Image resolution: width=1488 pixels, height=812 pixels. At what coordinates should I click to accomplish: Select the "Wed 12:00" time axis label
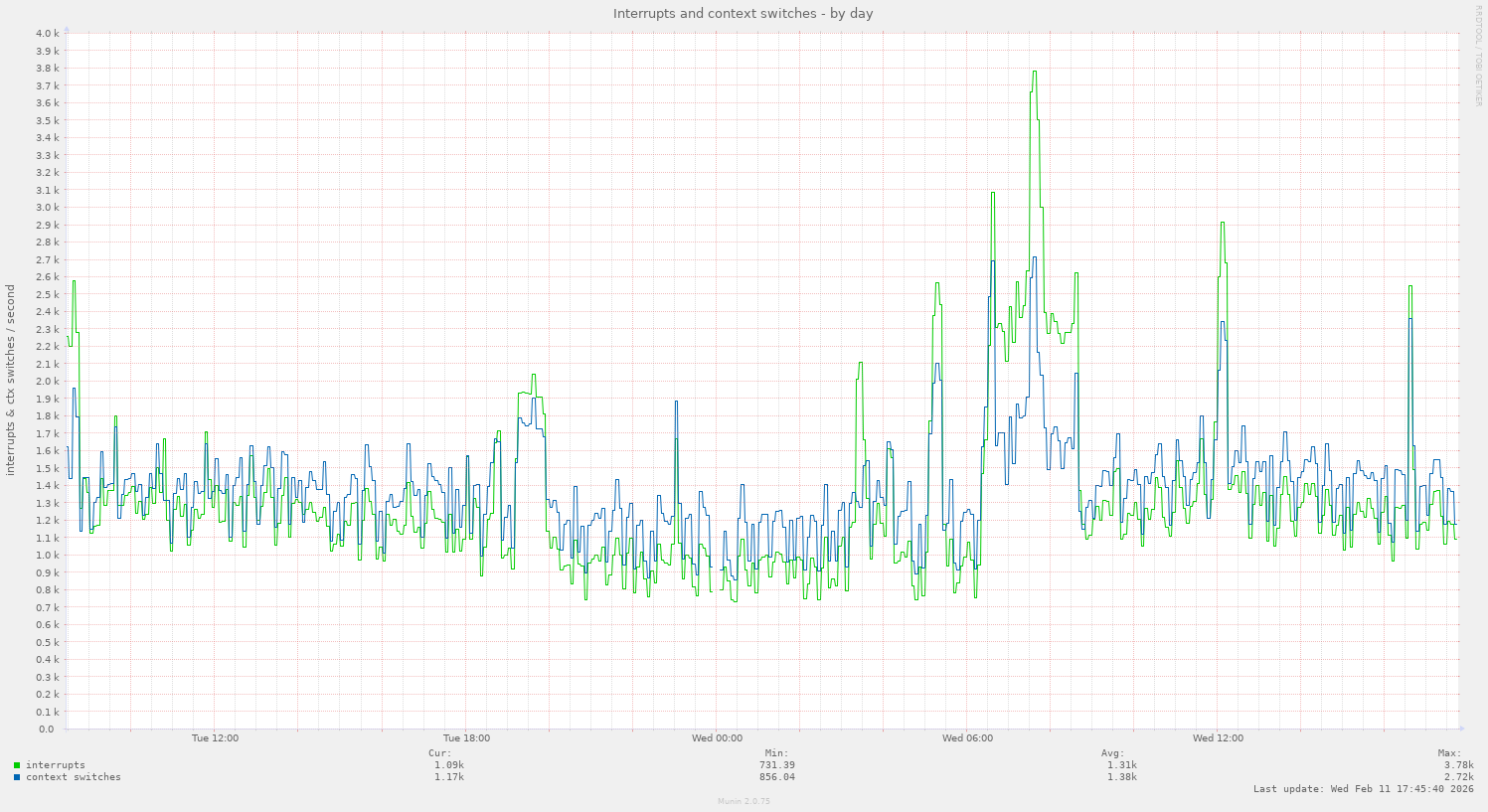click(1218, 738)
